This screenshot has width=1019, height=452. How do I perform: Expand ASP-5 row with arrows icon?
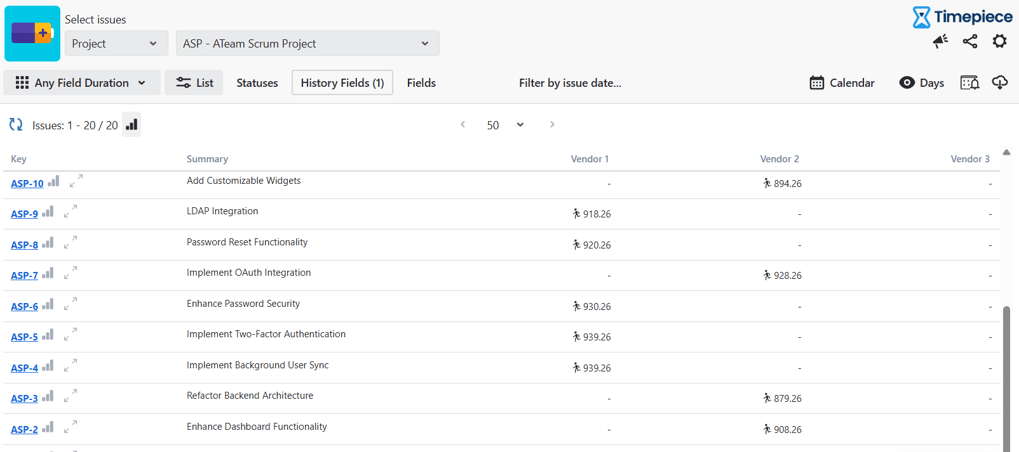71,335
